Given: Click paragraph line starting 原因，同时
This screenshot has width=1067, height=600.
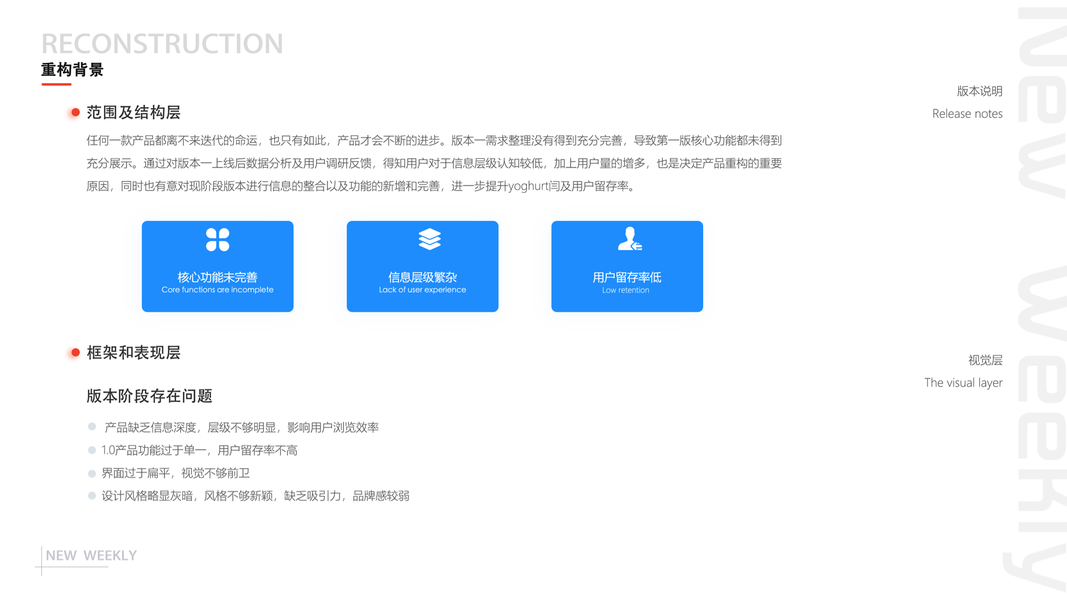Looking at the screenshot, I should pos(362,186).
